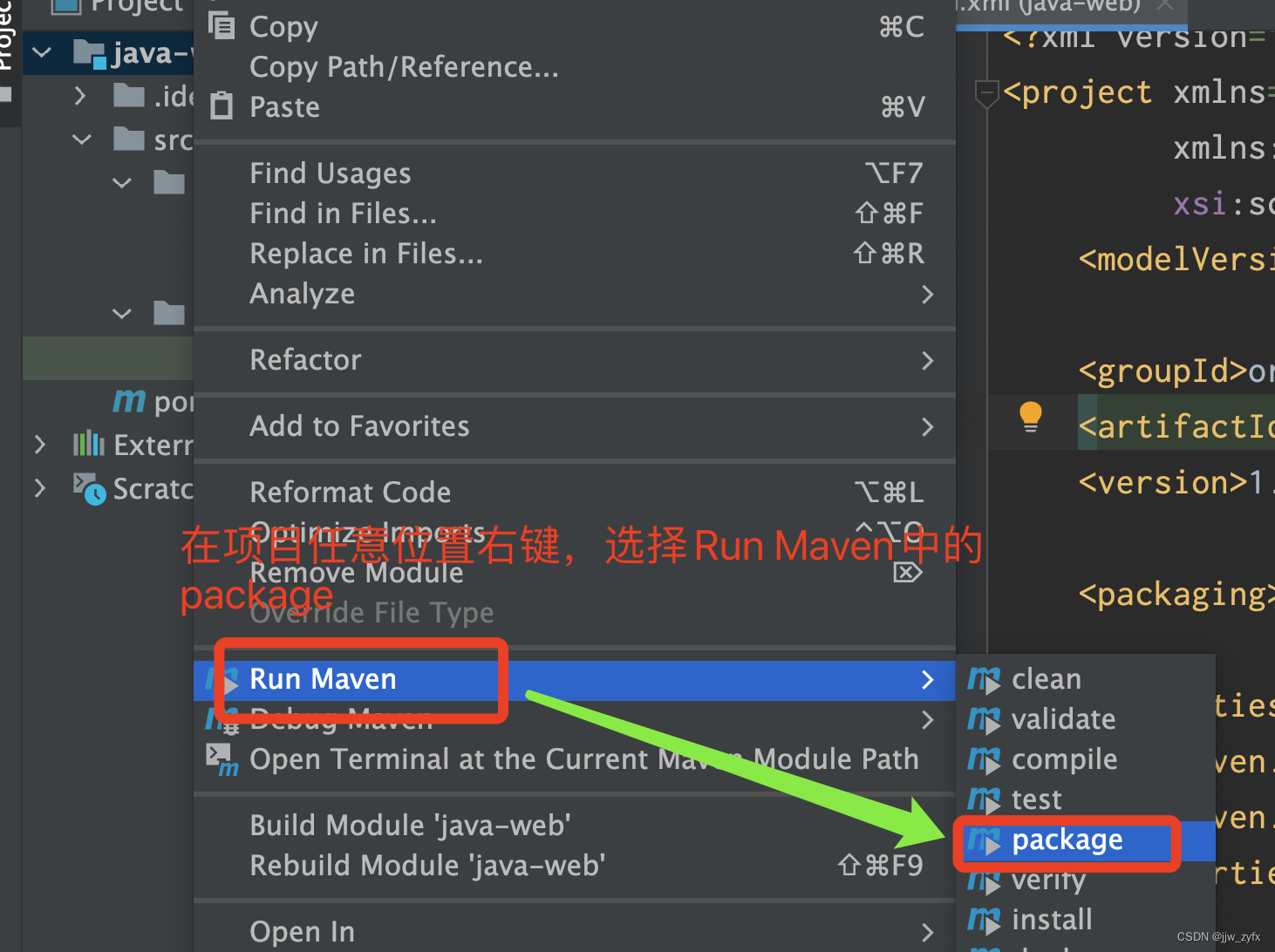The height and width of the screenshot is (952, 1275).
Task: Choose Paste from the context menu
Action: [x=574, y=106]
